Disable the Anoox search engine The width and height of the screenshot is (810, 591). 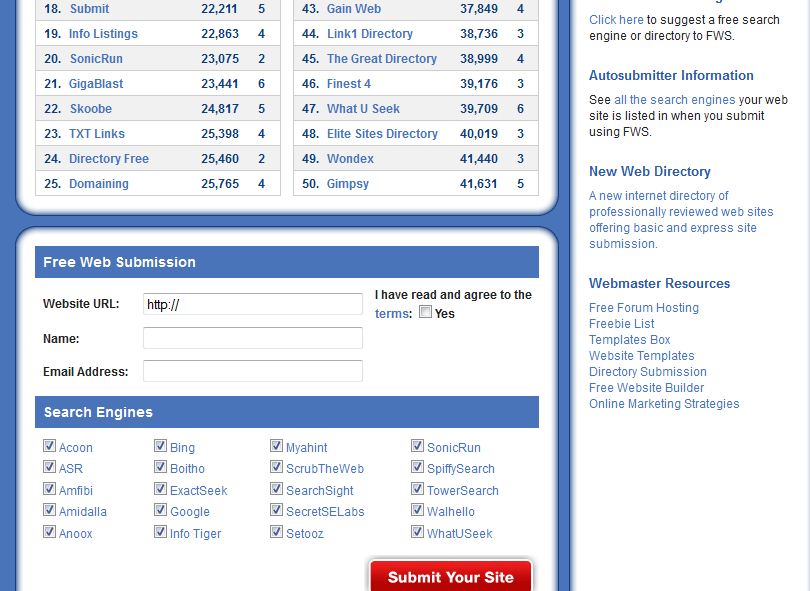[49, 532]
